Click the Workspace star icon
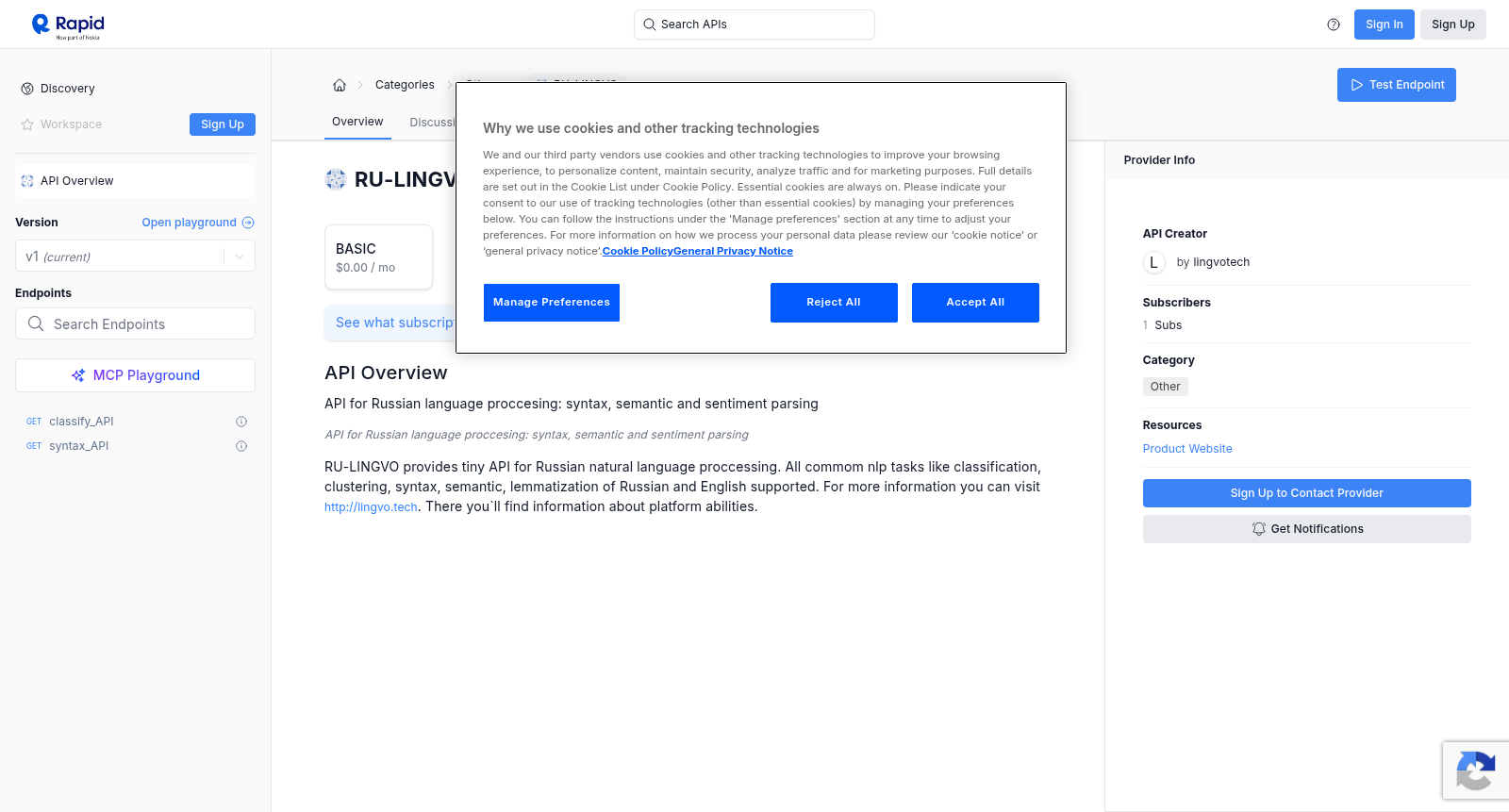The width and height of the screenshot is (1509, 812). coord(27,124)
